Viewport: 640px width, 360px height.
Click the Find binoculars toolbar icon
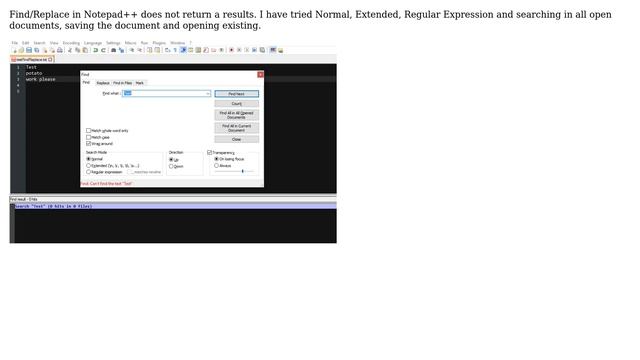pos(113,50)
